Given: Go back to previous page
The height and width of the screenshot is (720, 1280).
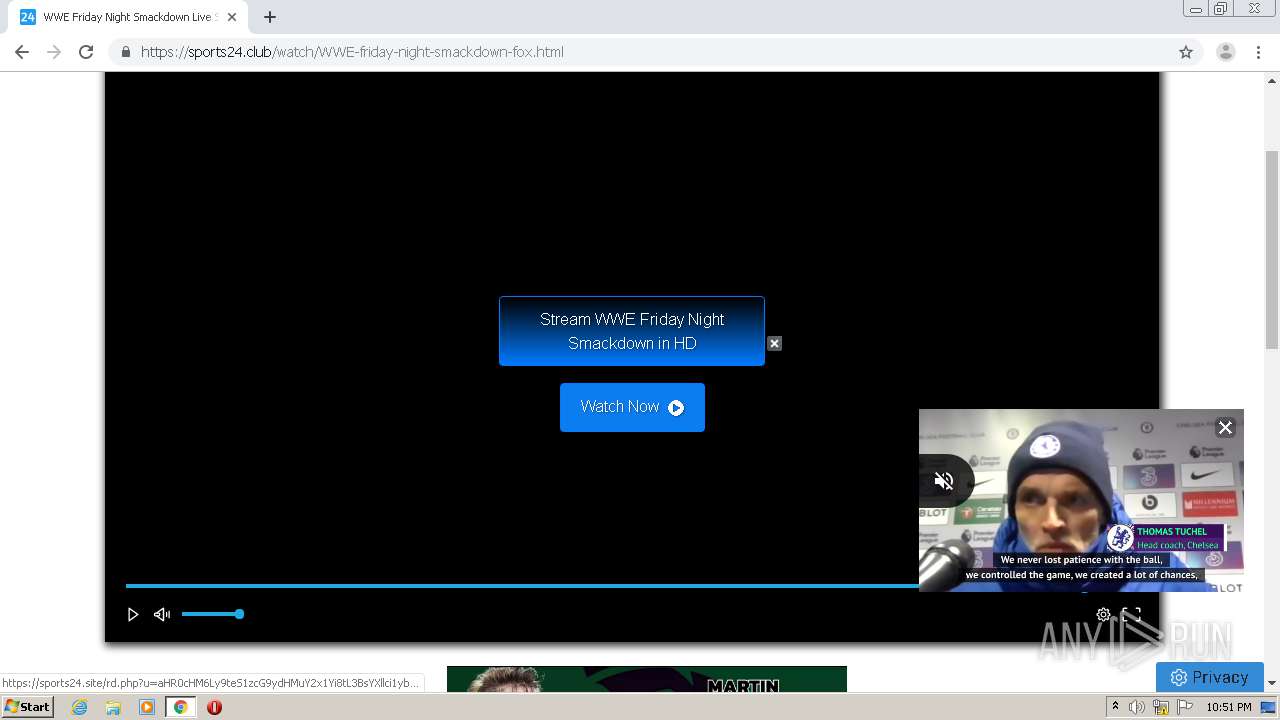Looking at the screenshot, I should coord(22,52).
